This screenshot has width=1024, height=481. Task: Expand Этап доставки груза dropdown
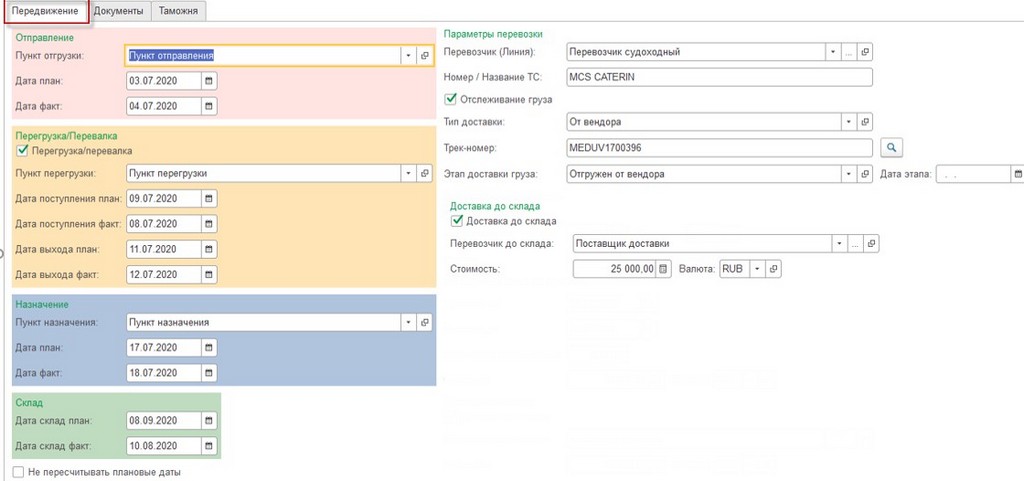(x=849, y=174)
